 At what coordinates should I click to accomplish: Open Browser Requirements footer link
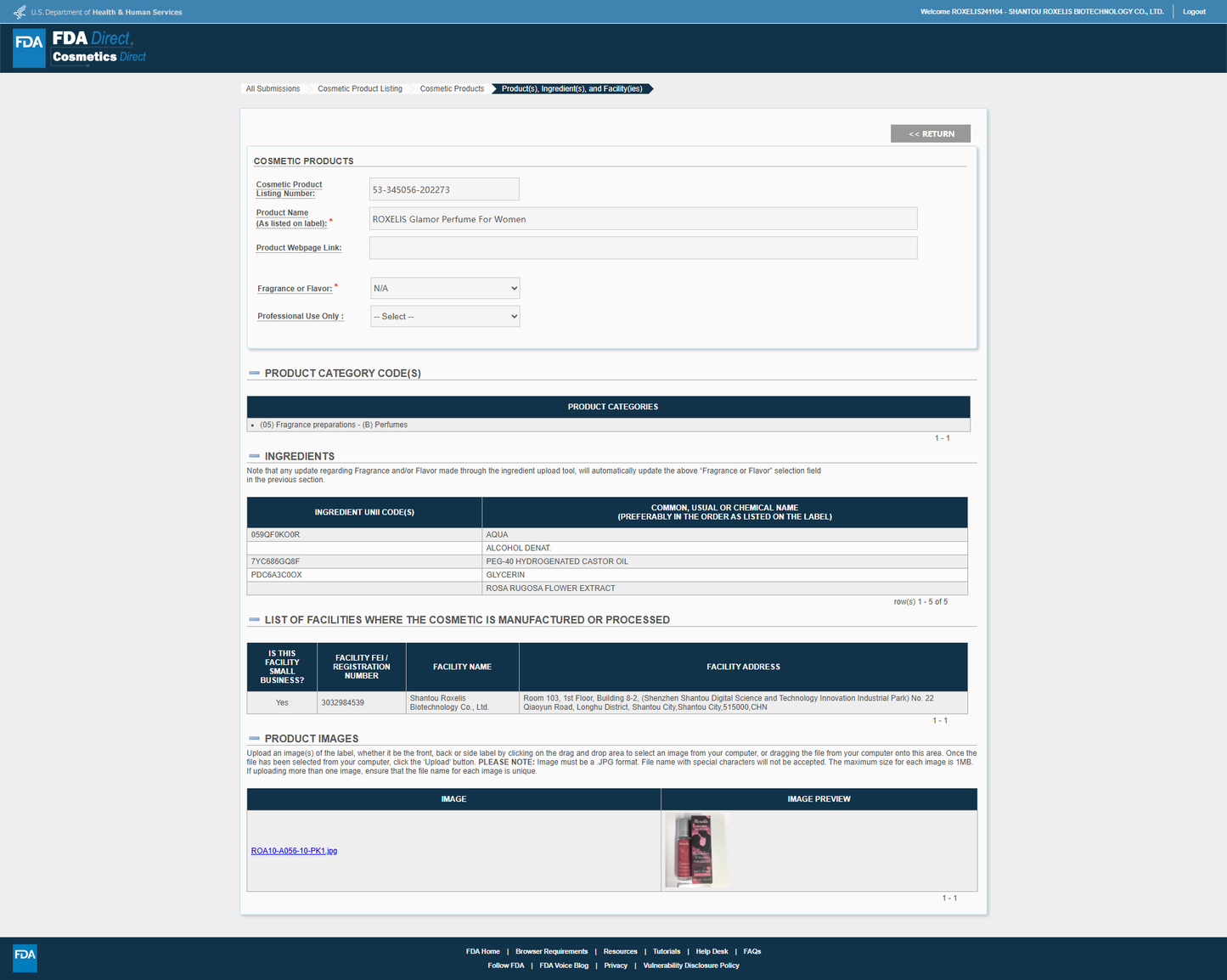[x=551, y=951]
